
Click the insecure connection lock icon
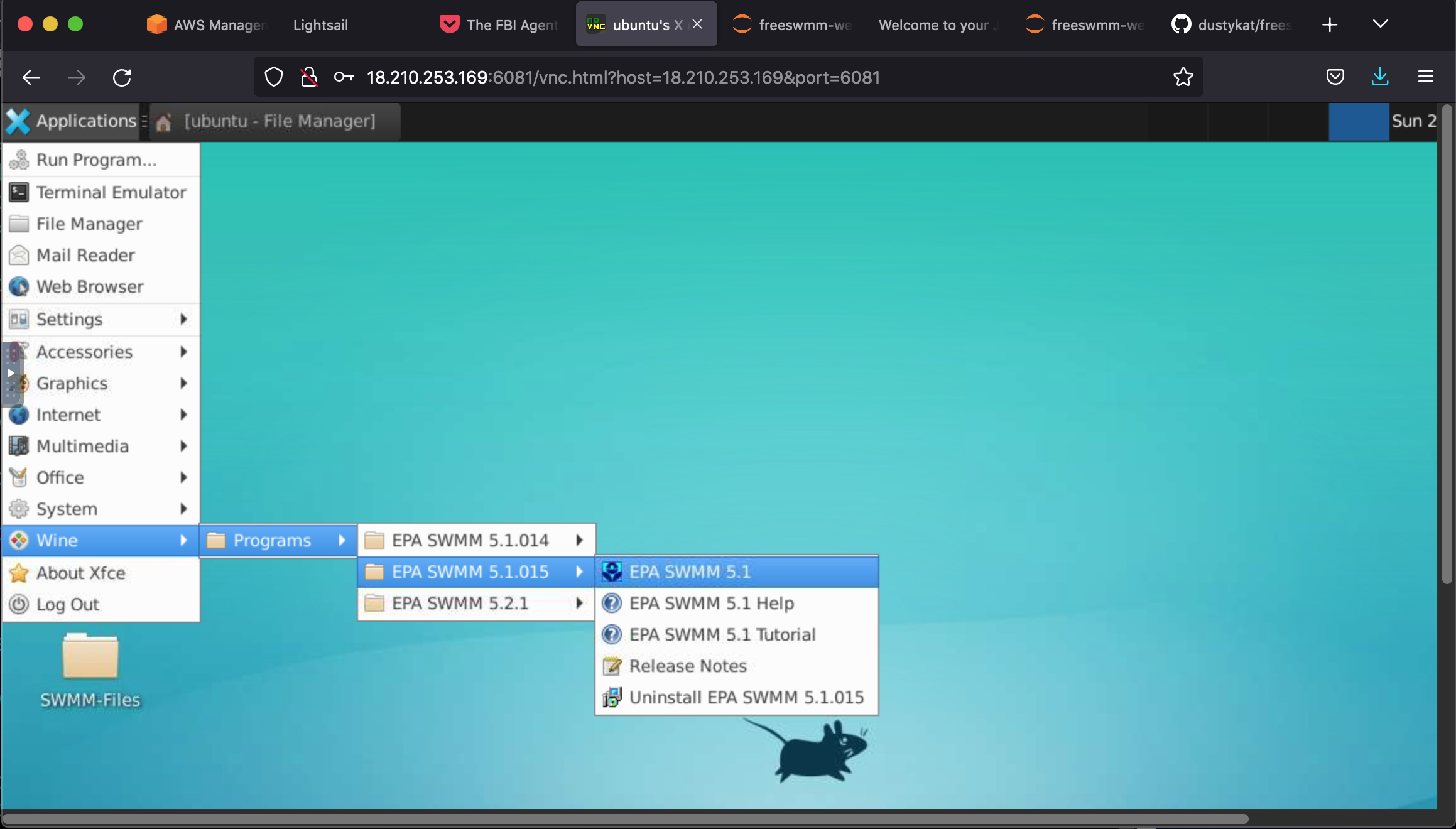coord(308,77)
